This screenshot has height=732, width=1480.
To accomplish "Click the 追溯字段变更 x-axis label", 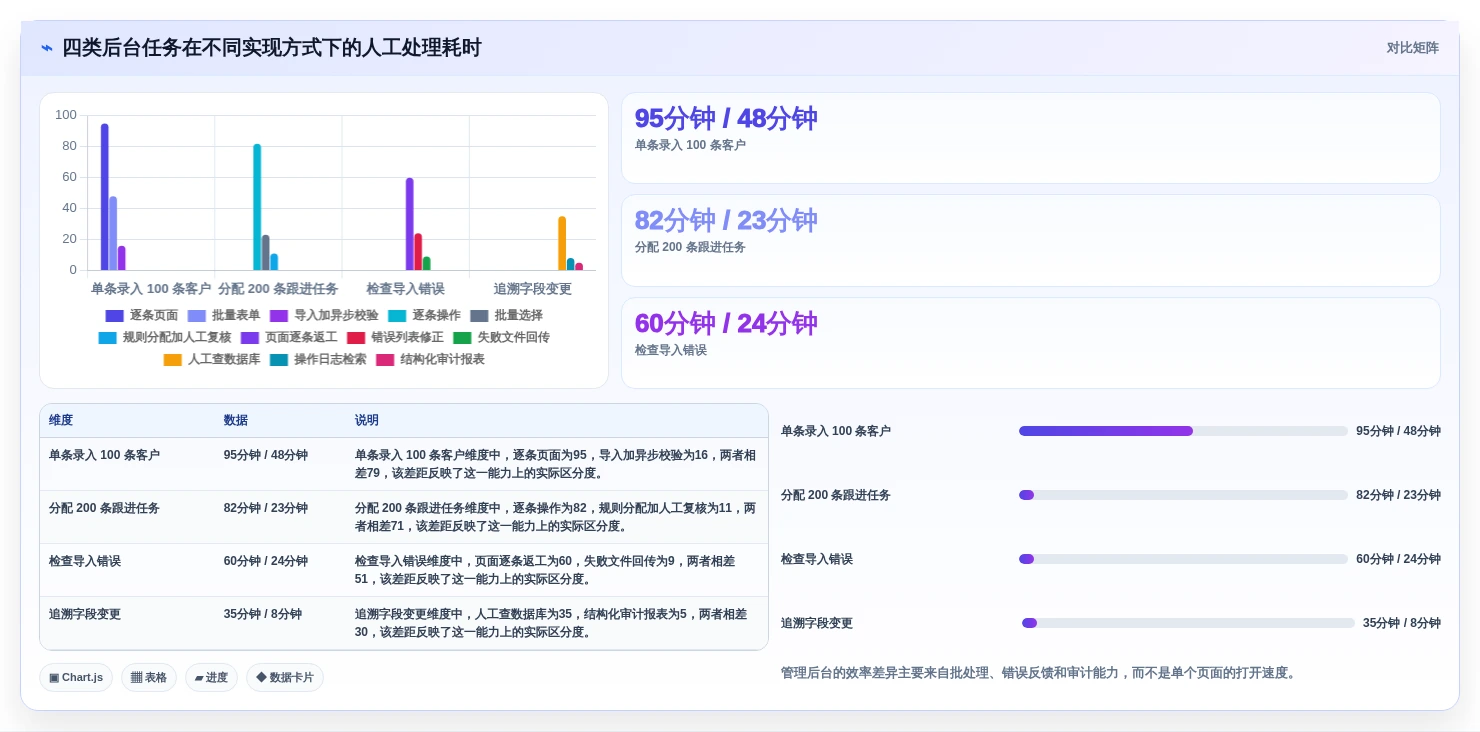I will (x=532, y=289).
